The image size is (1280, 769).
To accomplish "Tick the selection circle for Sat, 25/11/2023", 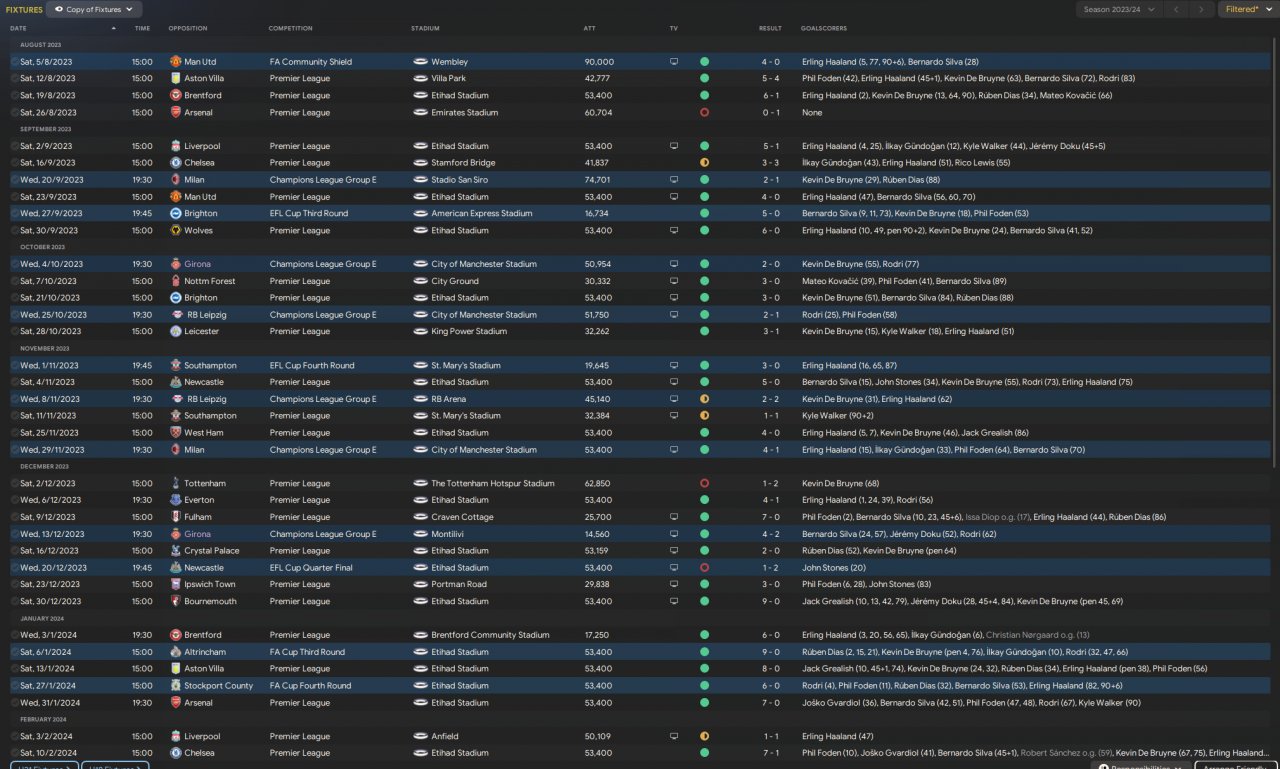I will coord(14,433).
